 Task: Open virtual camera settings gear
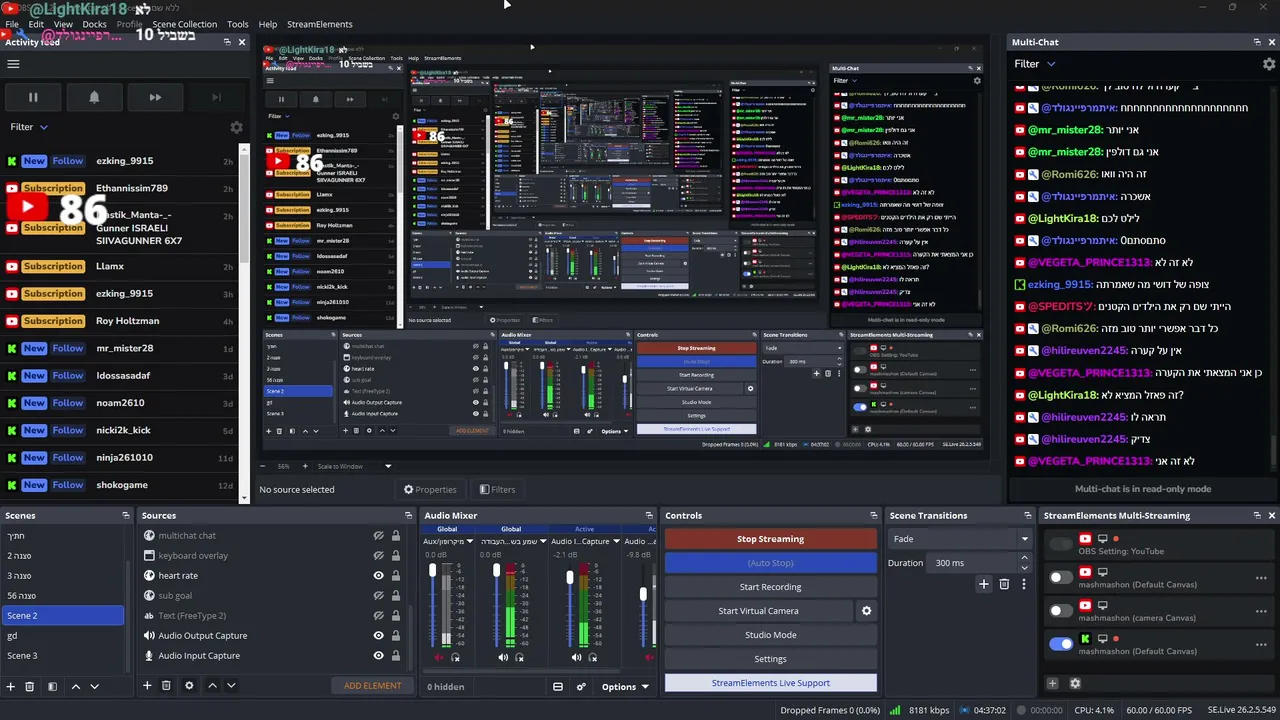tap(867, 611)
